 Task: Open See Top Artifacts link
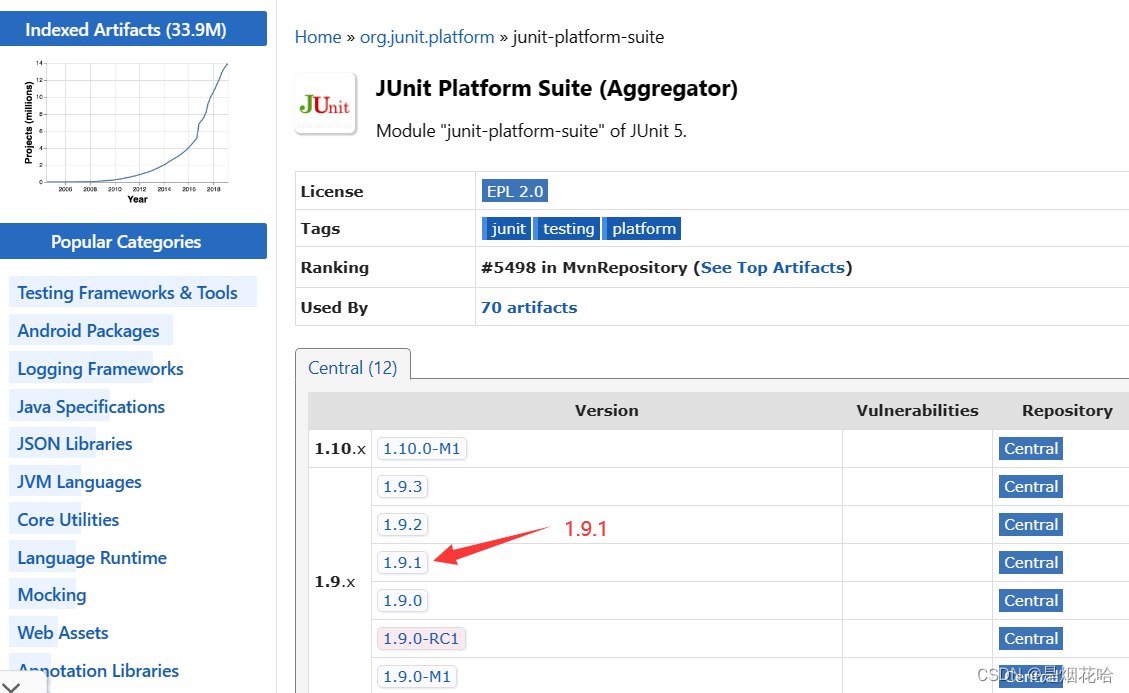(x=773, y=267)
